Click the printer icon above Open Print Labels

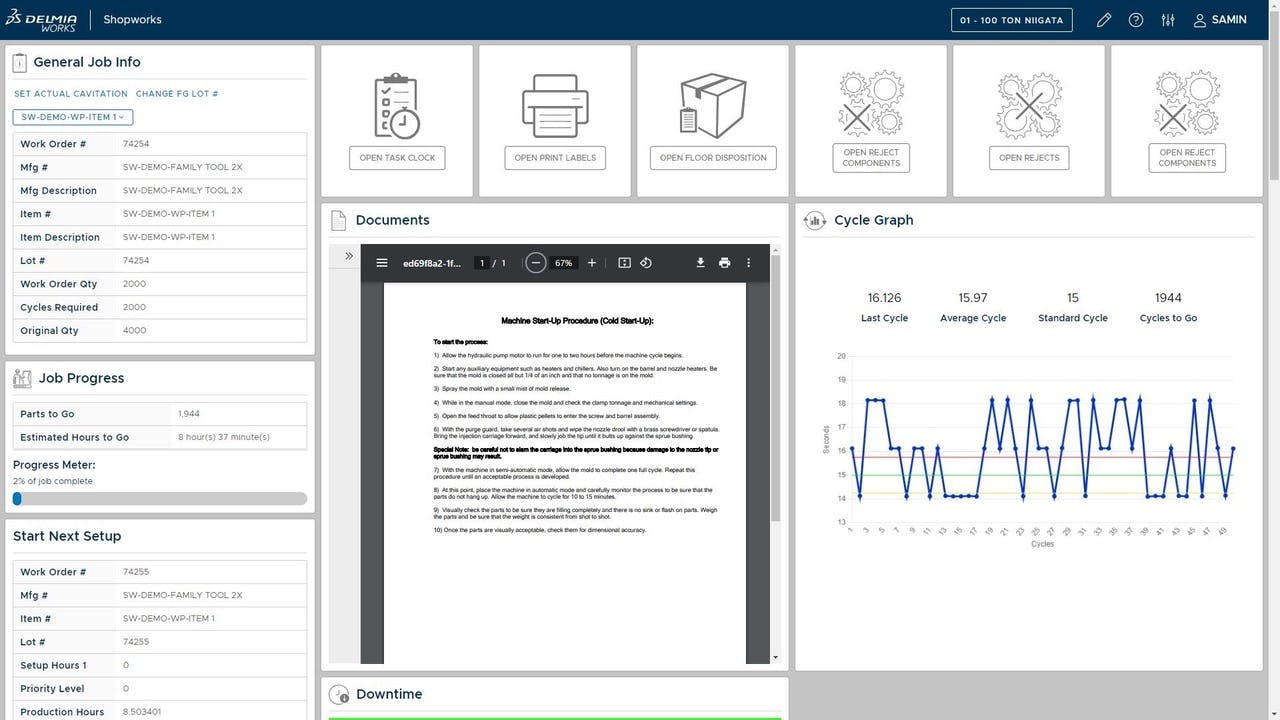click(x=554, y=103)
